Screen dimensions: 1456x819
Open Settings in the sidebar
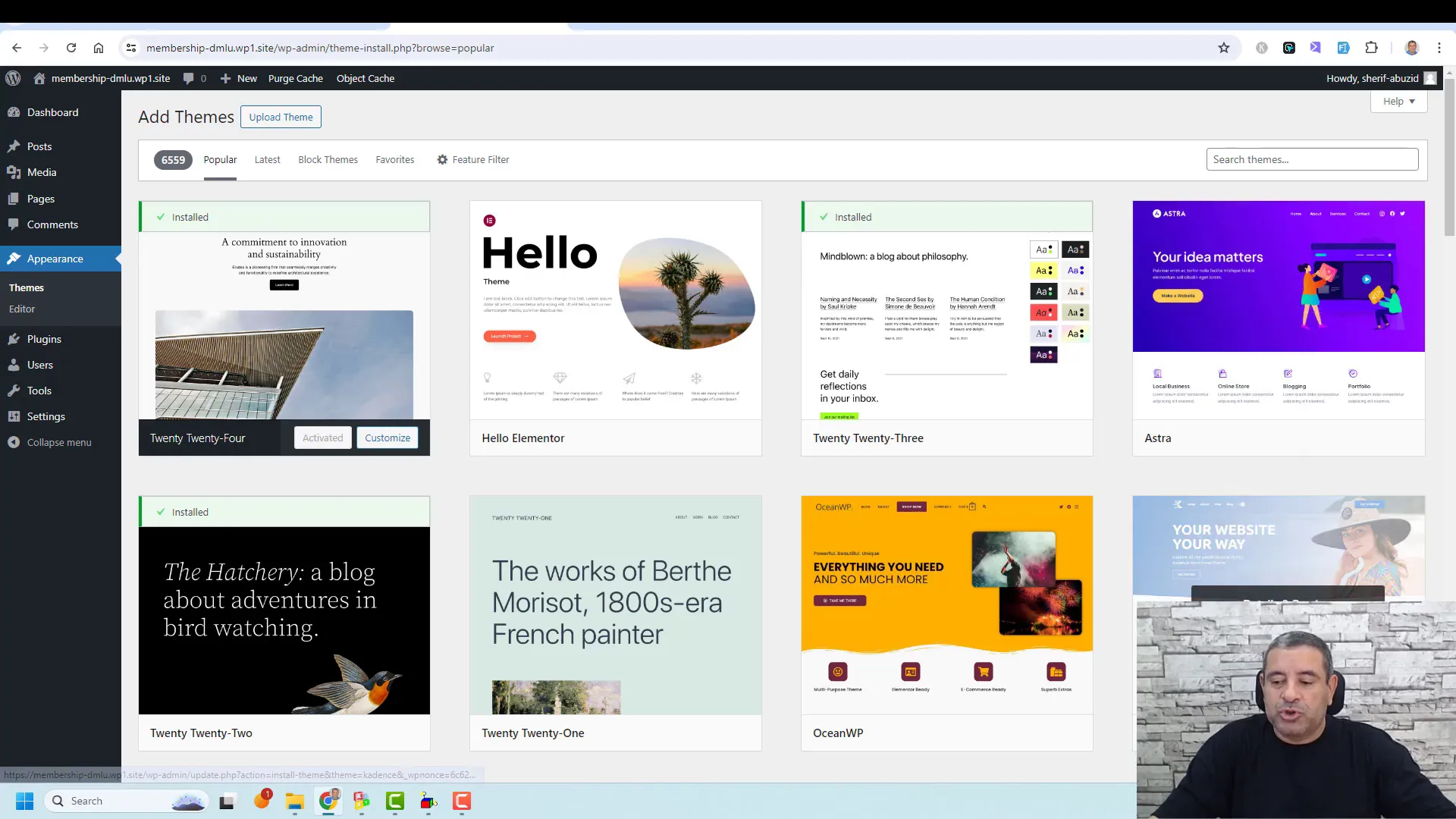pyautogui.click(x=61, y=416)
